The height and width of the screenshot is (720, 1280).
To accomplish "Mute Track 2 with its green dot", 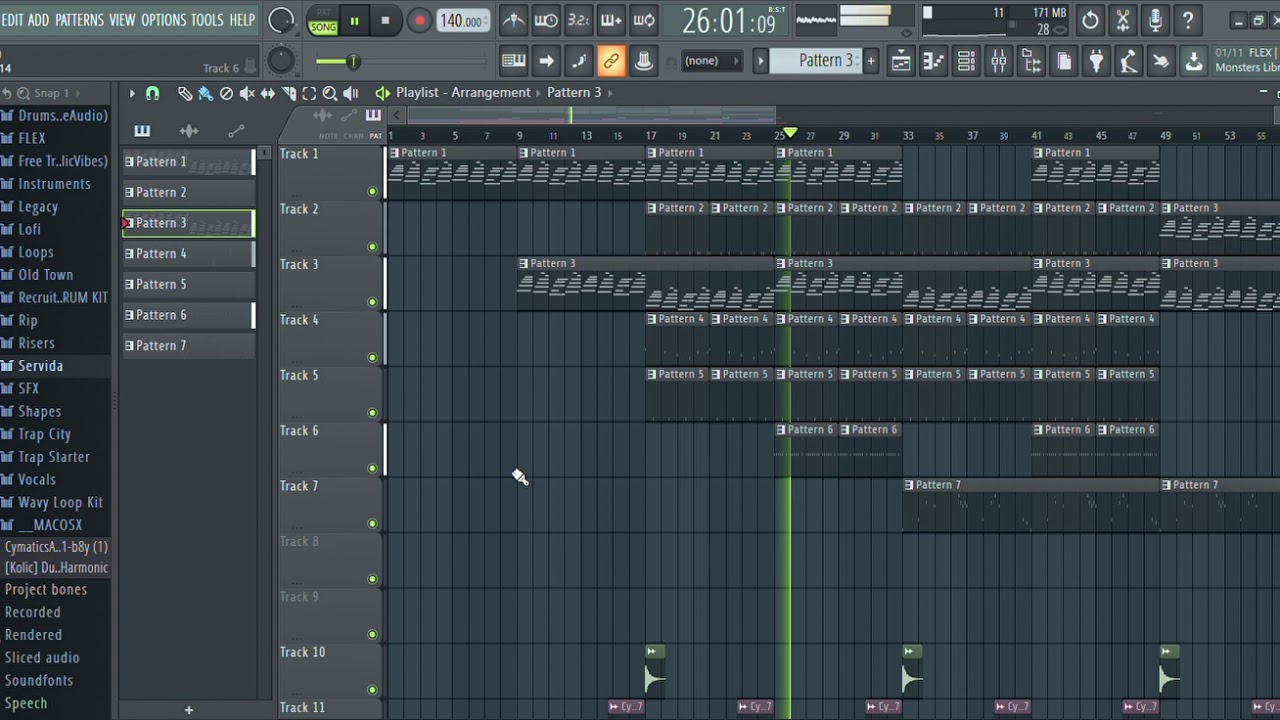I will (x=372, y=246).
